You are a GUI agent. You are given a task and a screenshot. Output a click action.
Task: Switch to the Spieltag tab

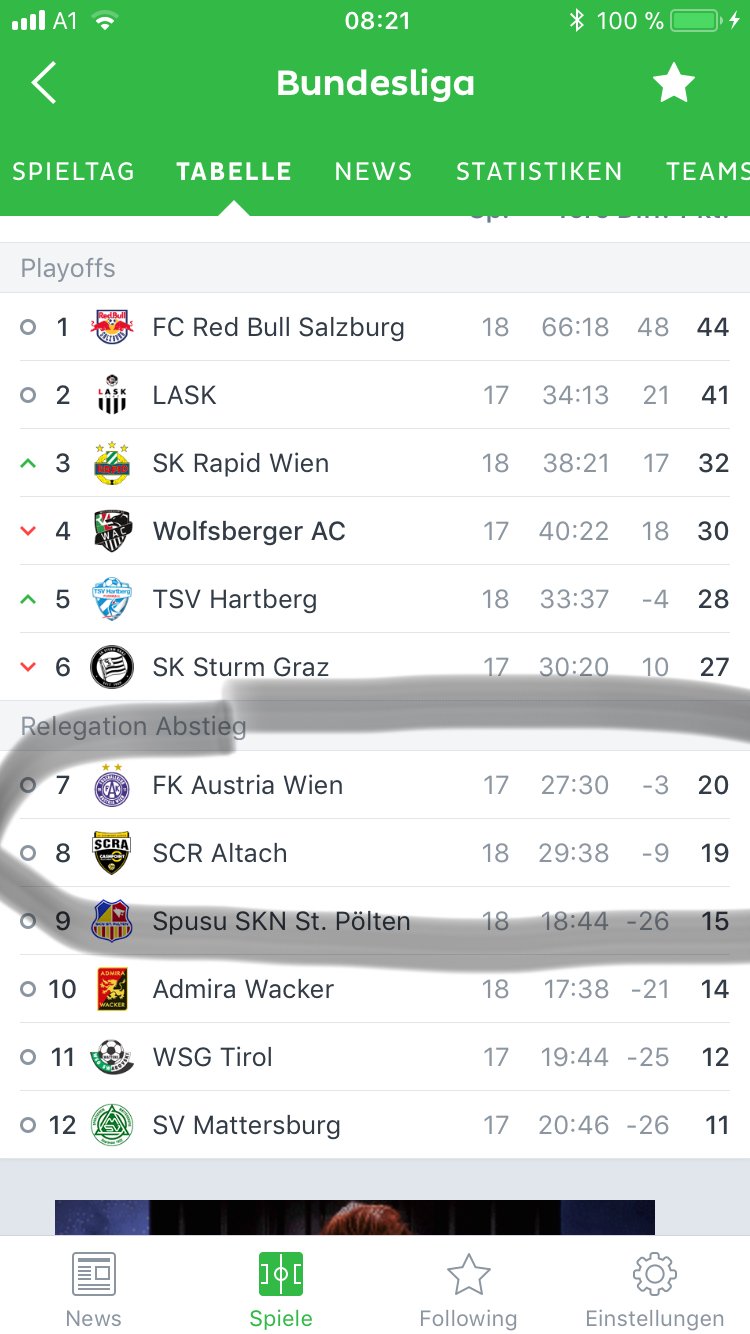(x=73, y=172)
